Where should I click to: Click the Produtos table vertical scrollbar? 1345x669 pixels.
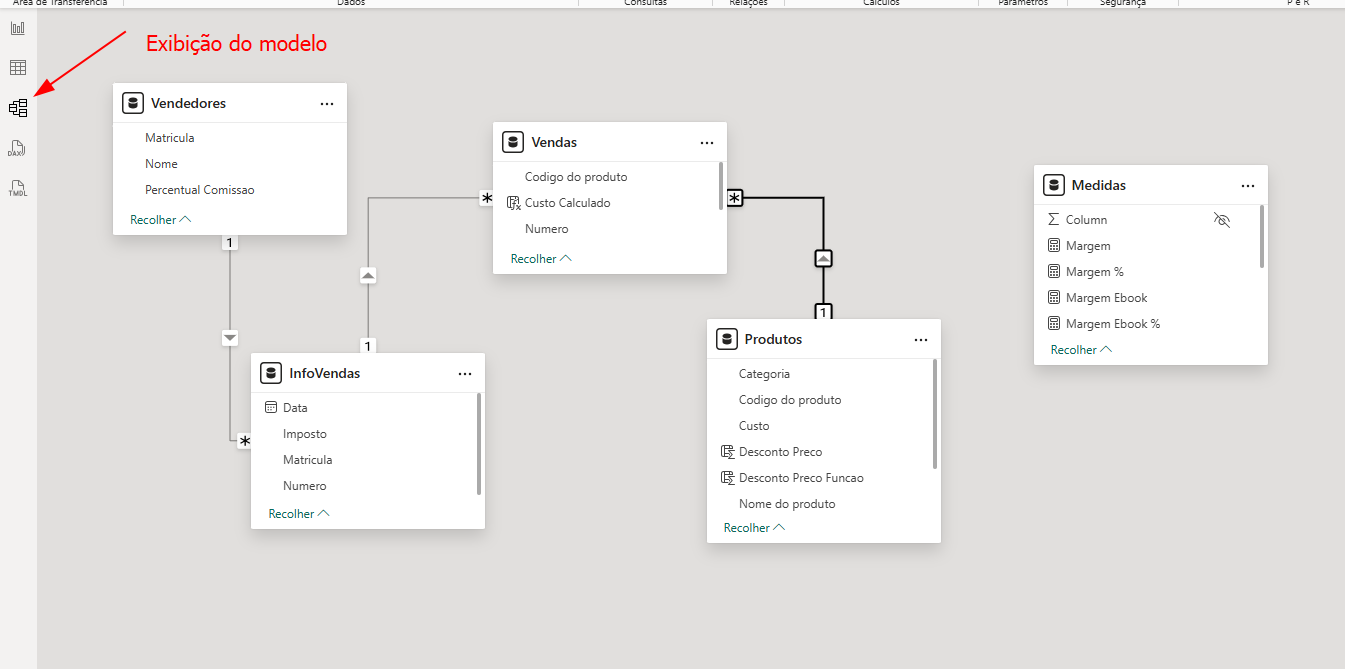(935, 414)
